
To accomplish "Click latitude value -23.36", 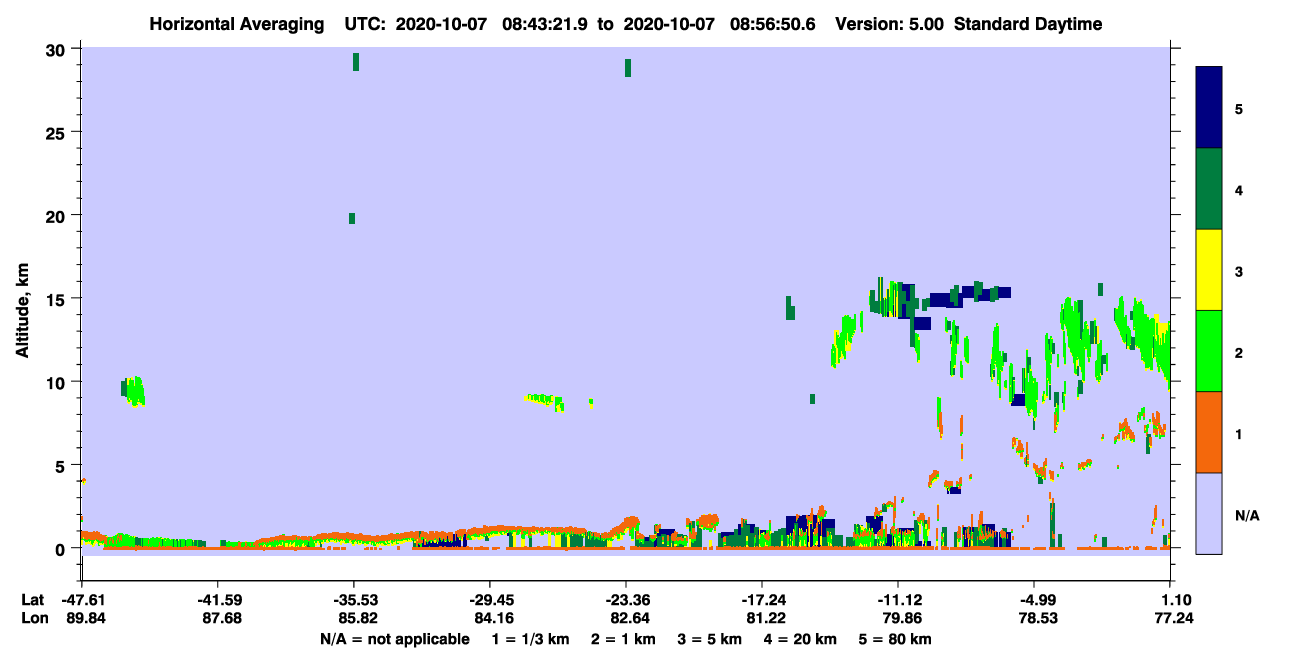I will pos(625,600).
